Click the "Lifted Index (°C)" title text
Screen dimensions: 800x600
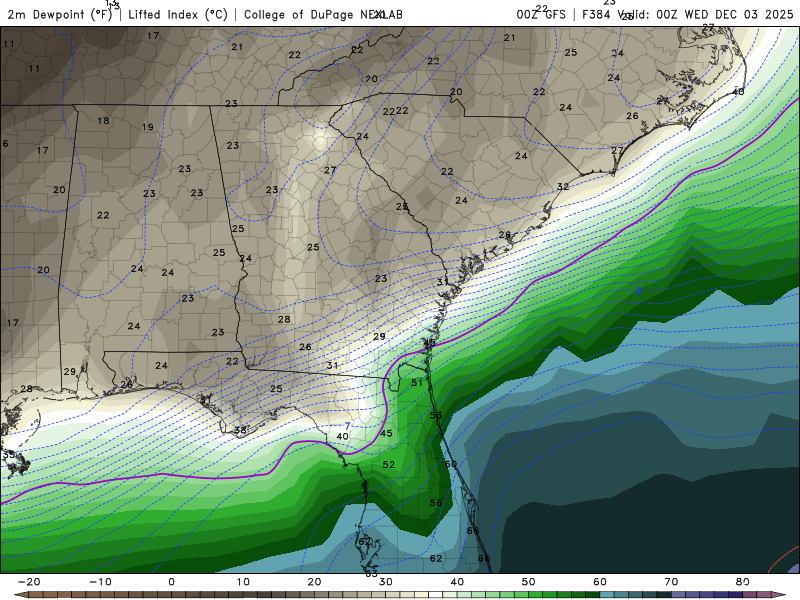click(178, 15)
